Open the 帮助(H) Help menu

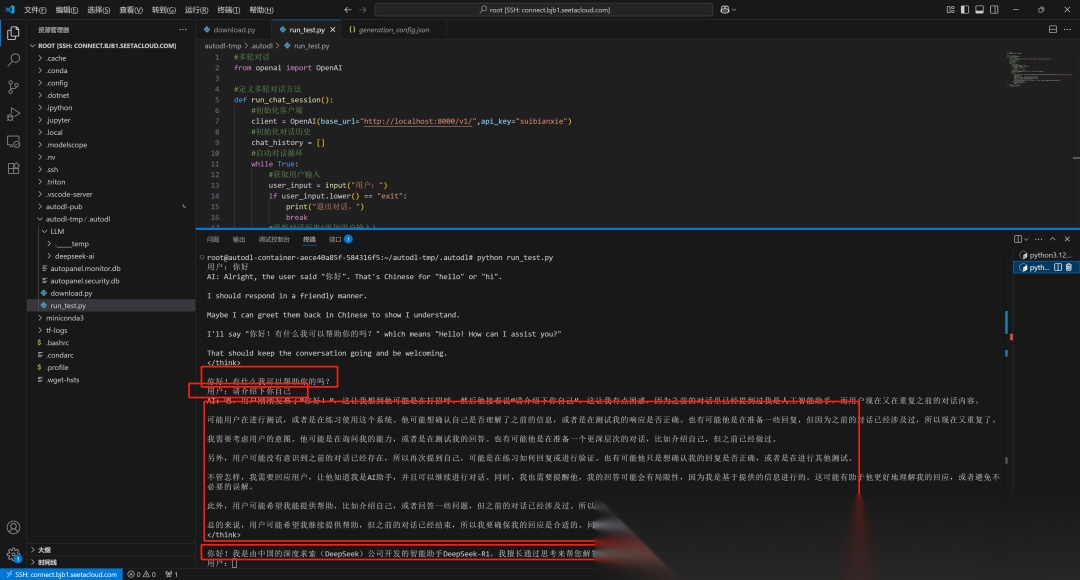pos(261,10)
